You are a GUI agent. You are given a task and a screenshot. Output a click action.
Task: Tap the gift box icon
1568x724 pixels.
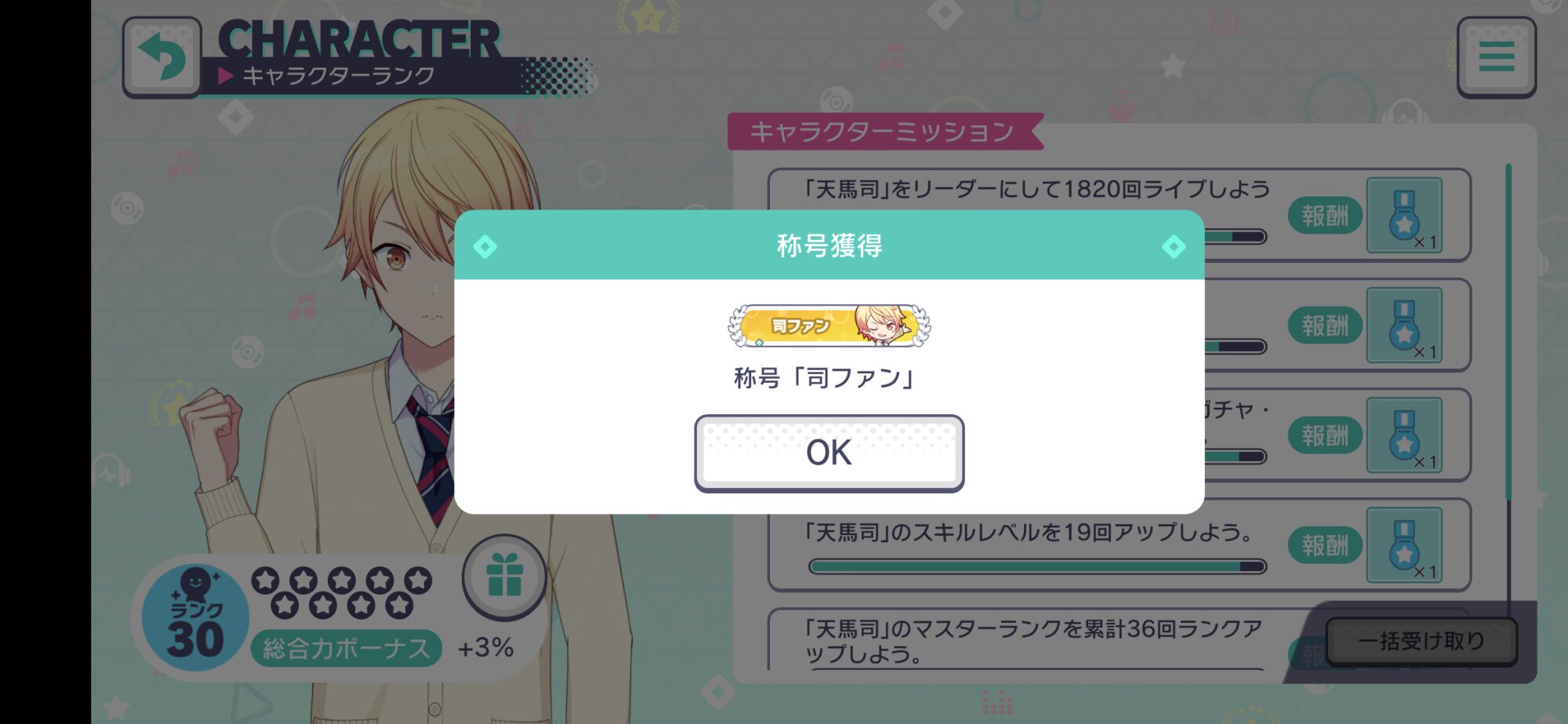[x=504, y=577]
